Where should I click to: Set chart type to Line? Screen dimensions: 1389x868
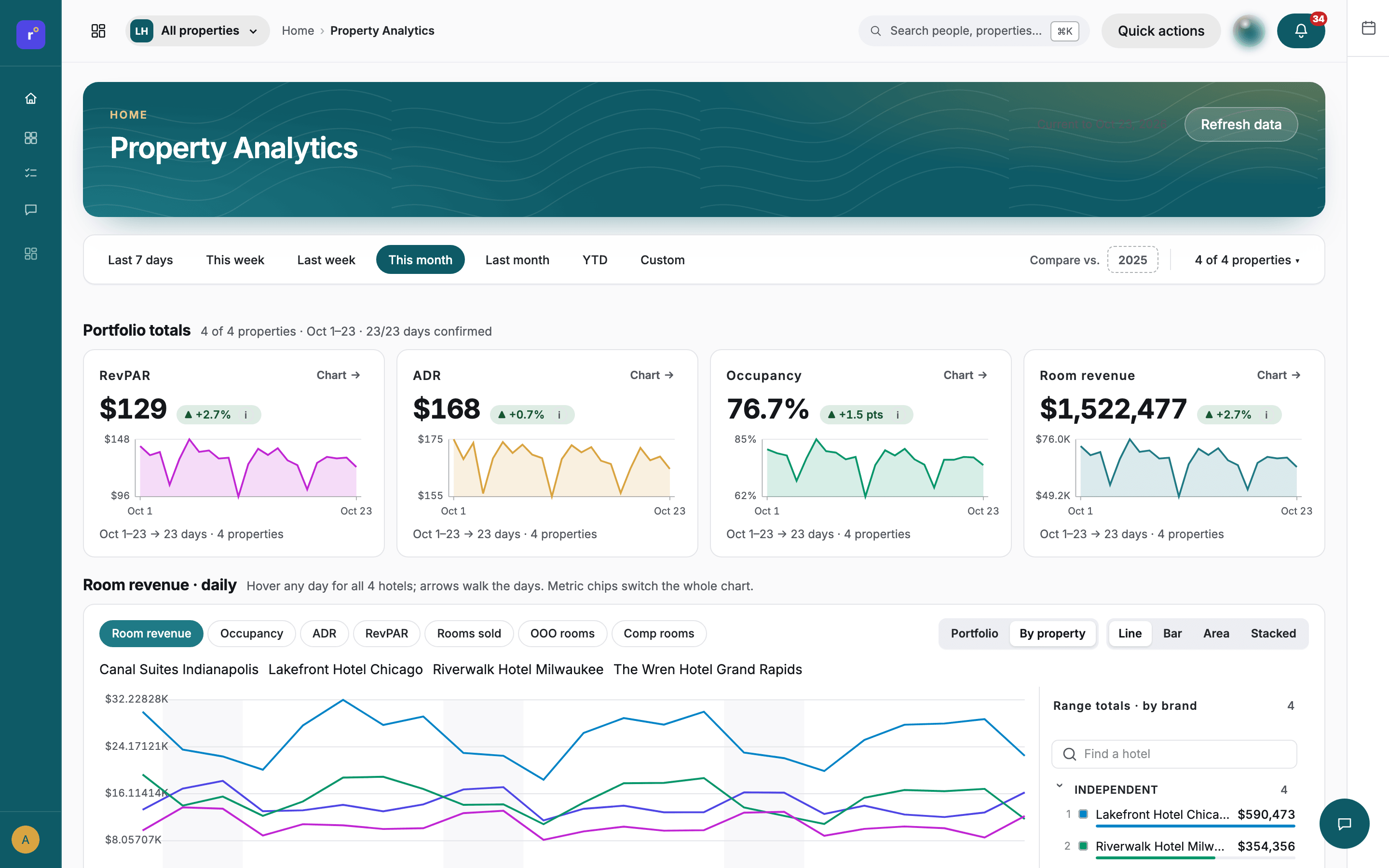coord(1130,633)
